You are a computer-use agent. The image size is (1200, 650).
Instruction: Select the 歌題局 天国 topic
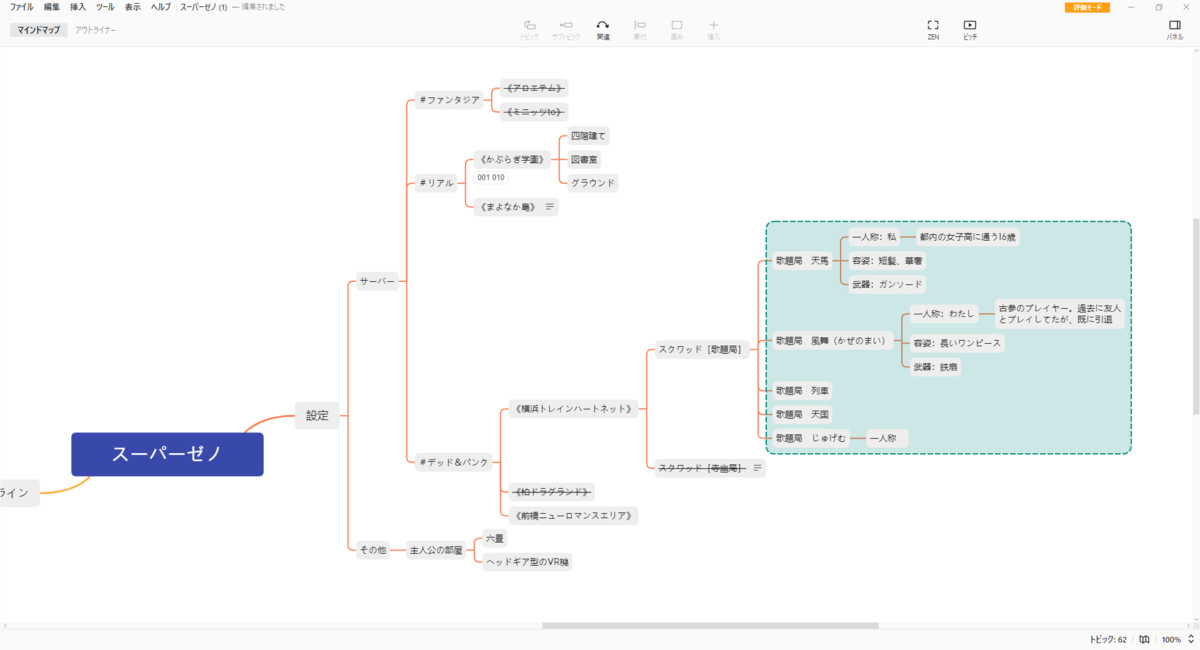pyautogui.click(x=803, y=414)
